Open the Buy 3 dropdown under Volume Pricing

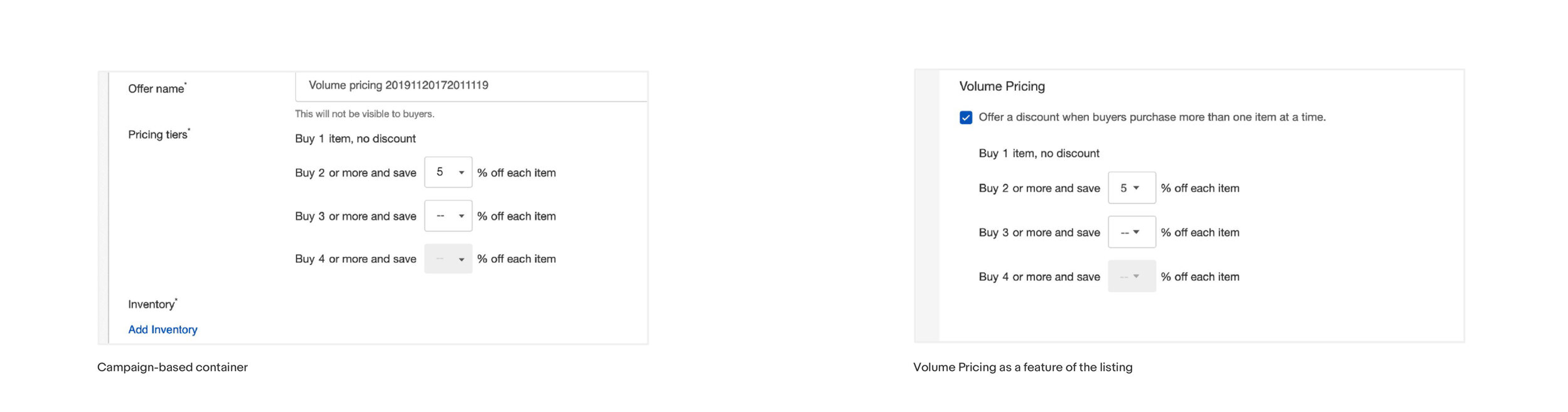click(1131, 232)
